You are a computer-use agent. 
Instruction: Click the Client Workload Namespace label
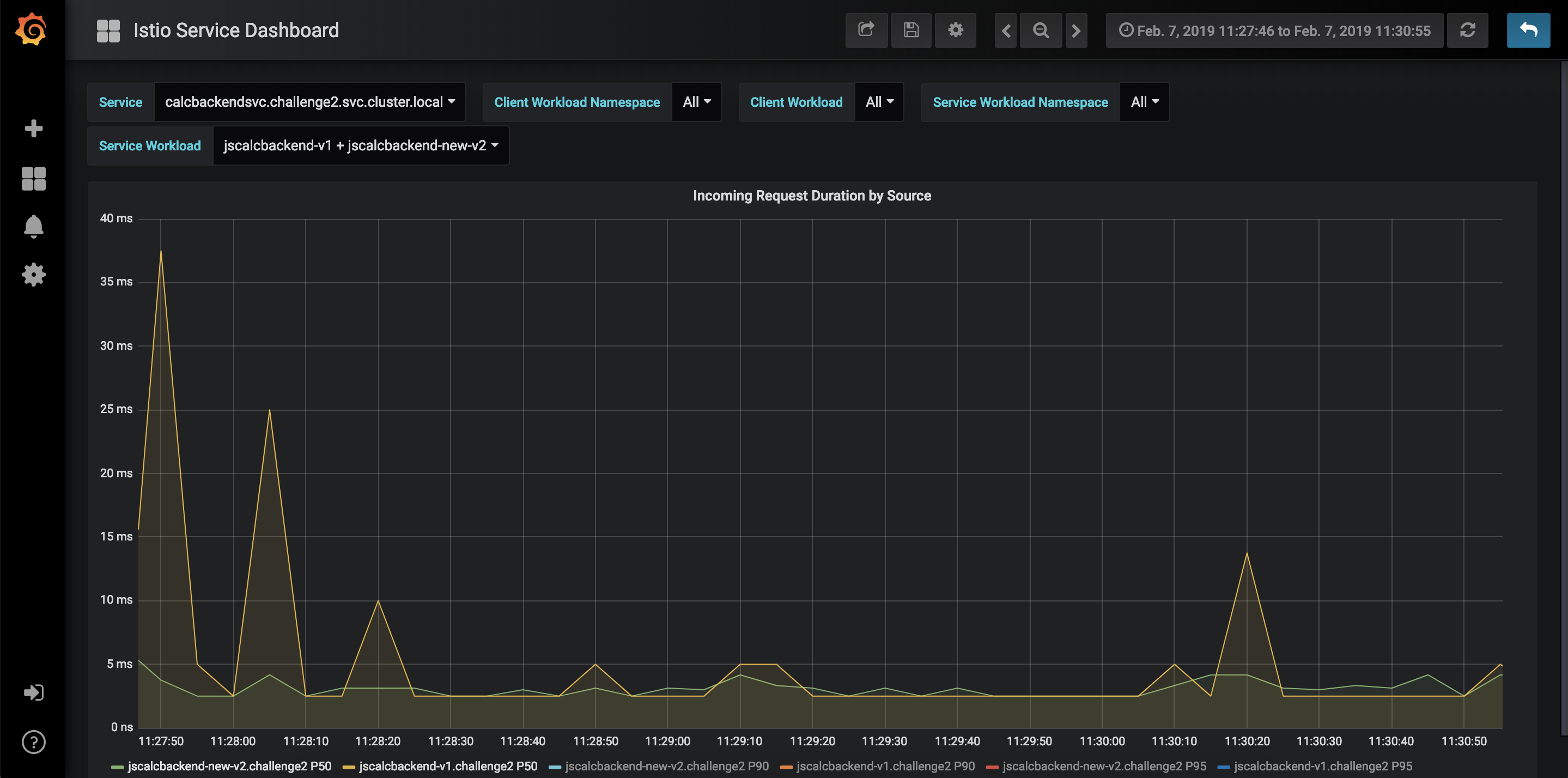pos(577,102)
